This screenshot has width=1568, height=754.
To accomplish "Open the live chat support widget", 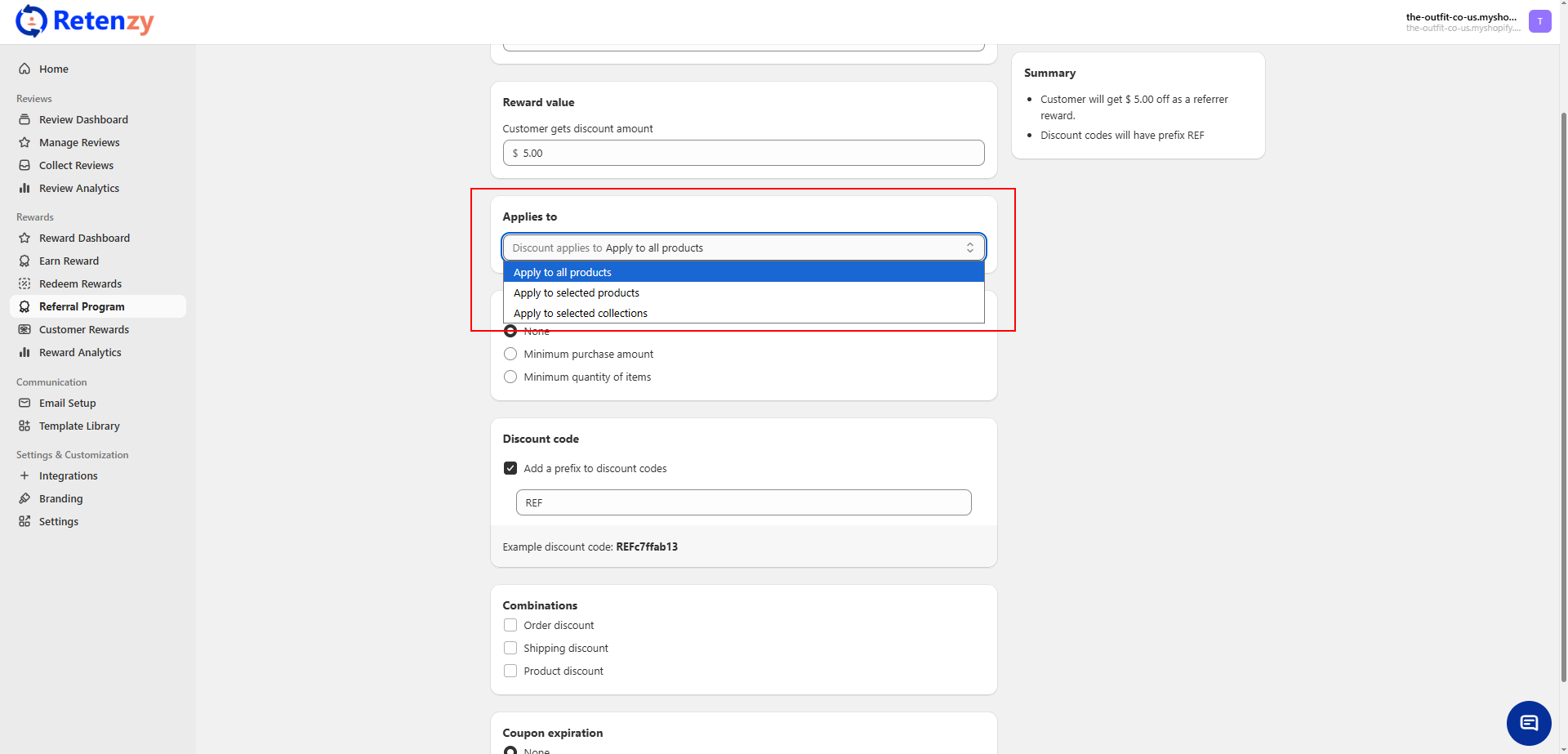I will coord(1528,723).
